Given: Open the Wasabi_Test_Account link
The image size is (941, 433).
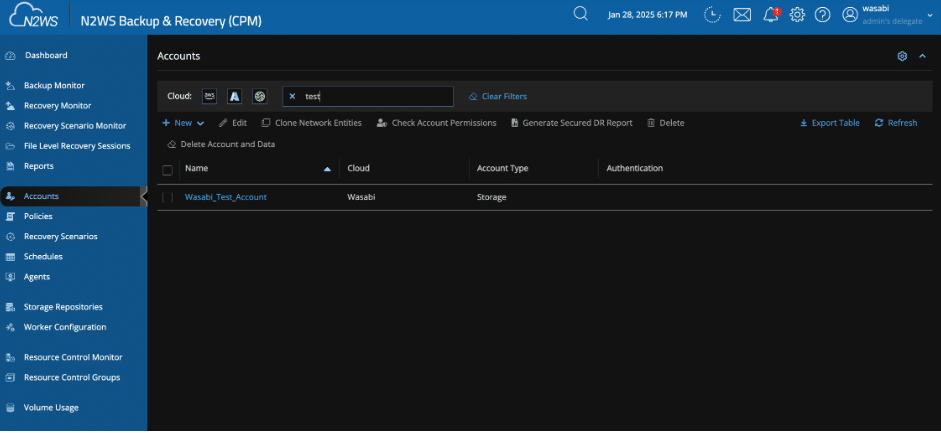Looking at the screenshot, I should pos(226,197).
